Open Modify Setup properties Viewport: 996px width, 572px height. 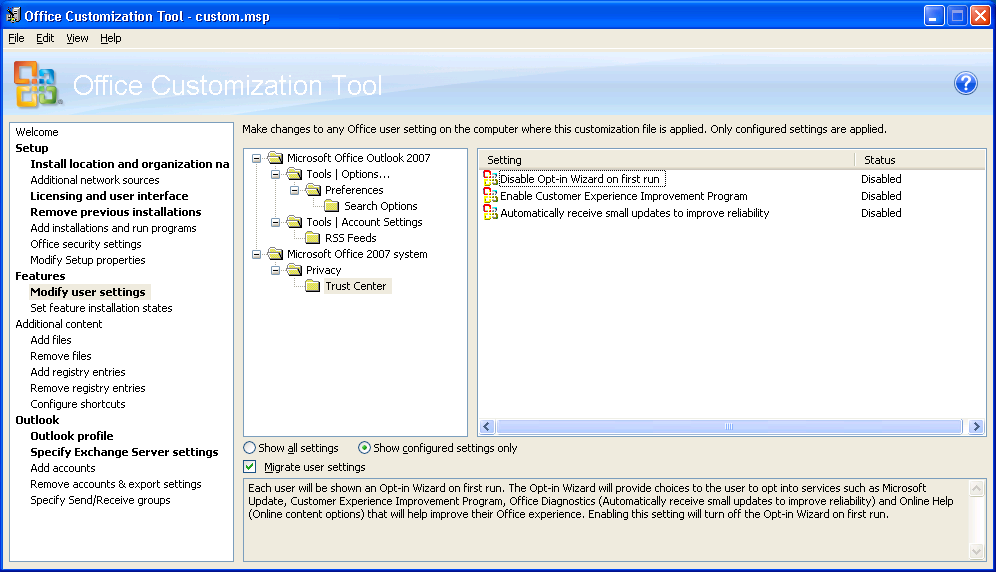88,260
